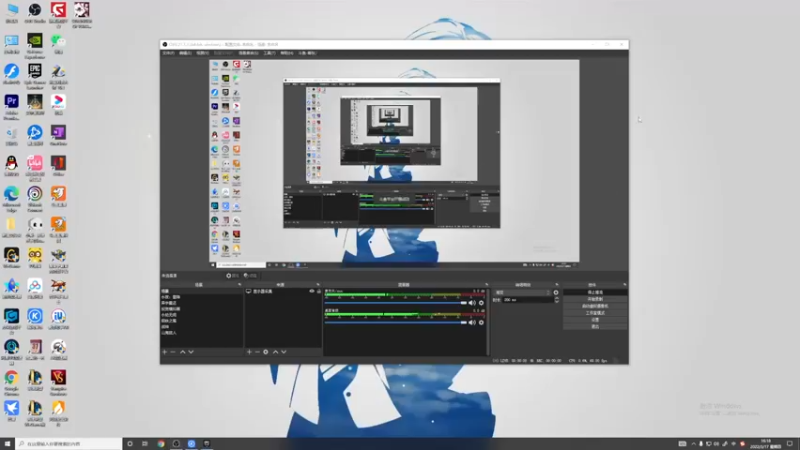Click the fourth button in Controls panel
Image resolution: width=800 pixels, height=450 pixels.
595,313
